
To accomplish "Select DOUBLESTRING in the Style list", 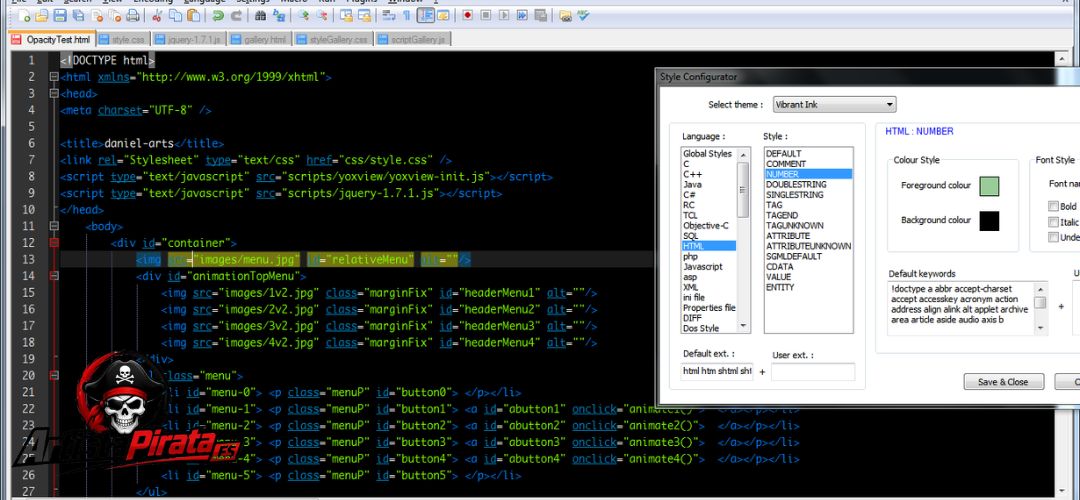I will point(796,185).
